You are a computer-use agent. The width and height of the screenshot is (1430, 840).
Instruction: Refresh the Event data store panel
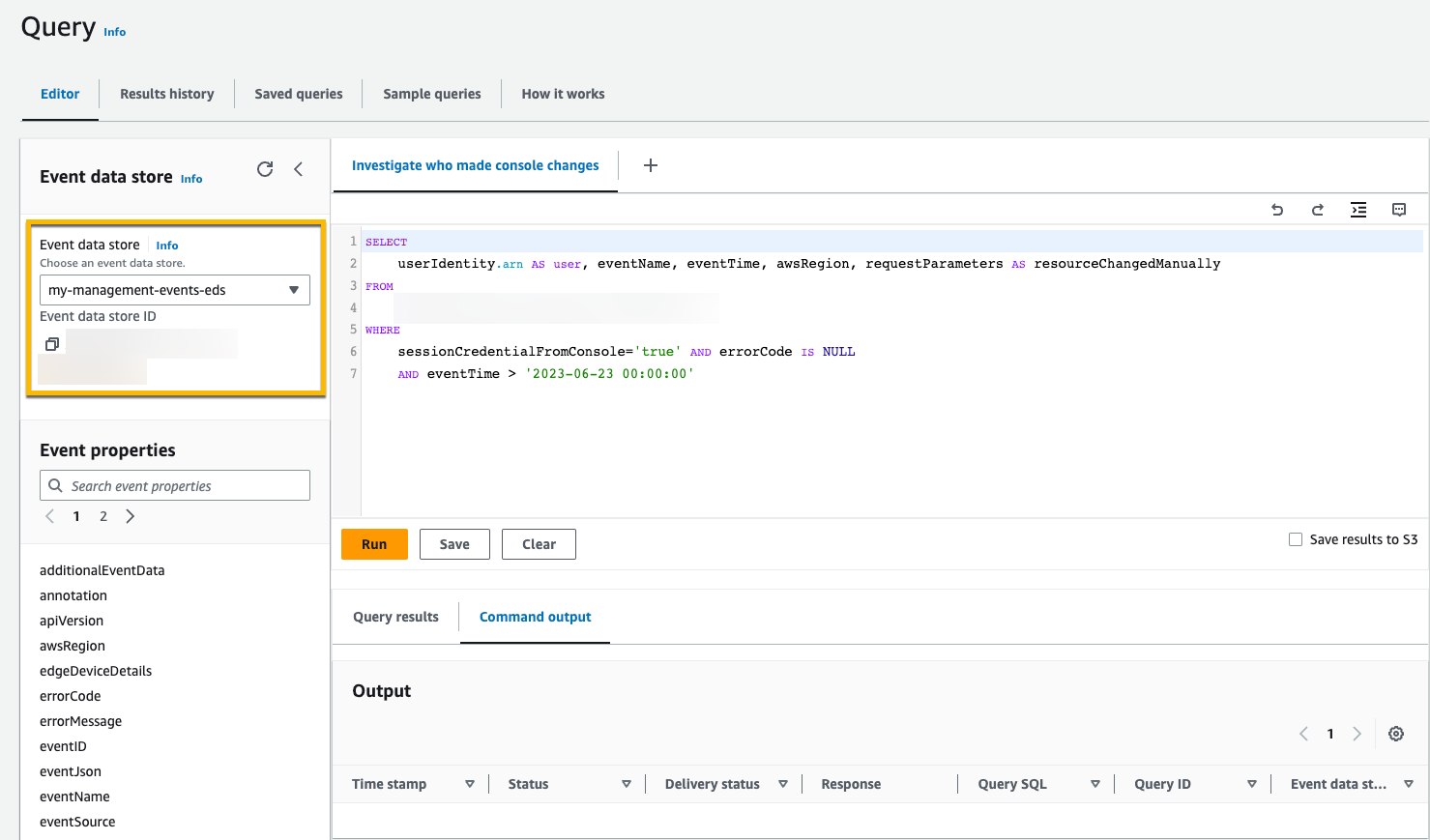coord(265,168)
